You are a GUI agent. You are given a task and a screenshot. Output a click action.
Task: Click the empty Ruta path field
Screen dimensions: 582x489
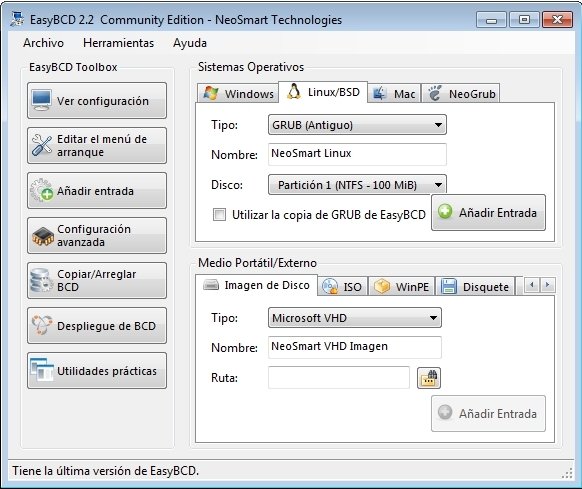[x=339, y=377]
